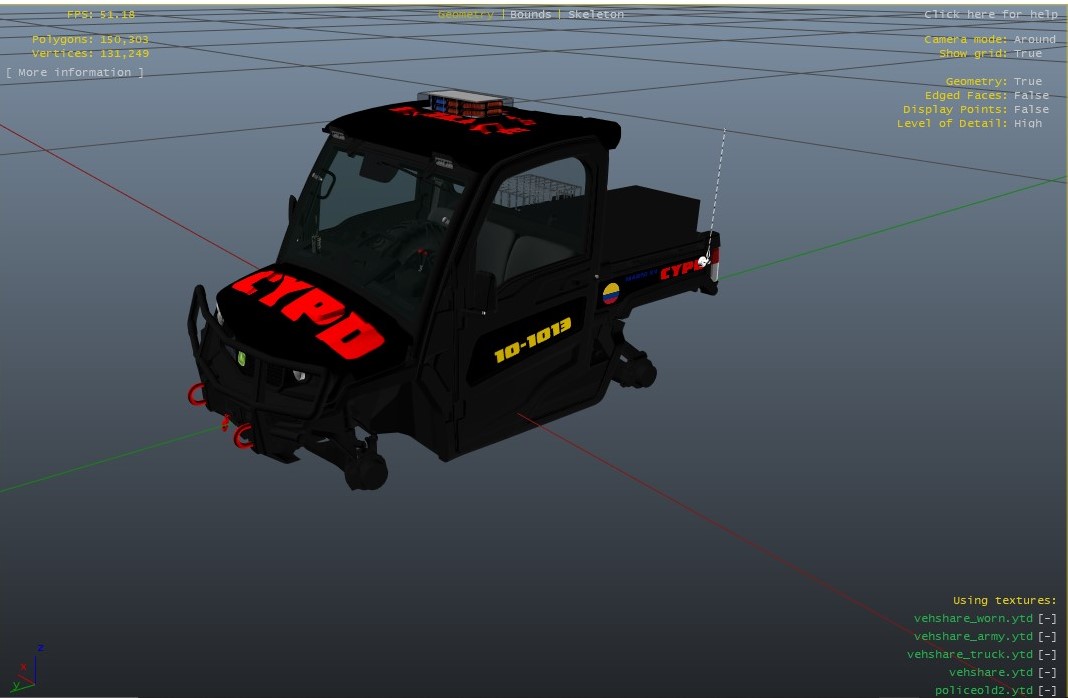Change the Level of Detail High setting

[x=1027, y=124]
